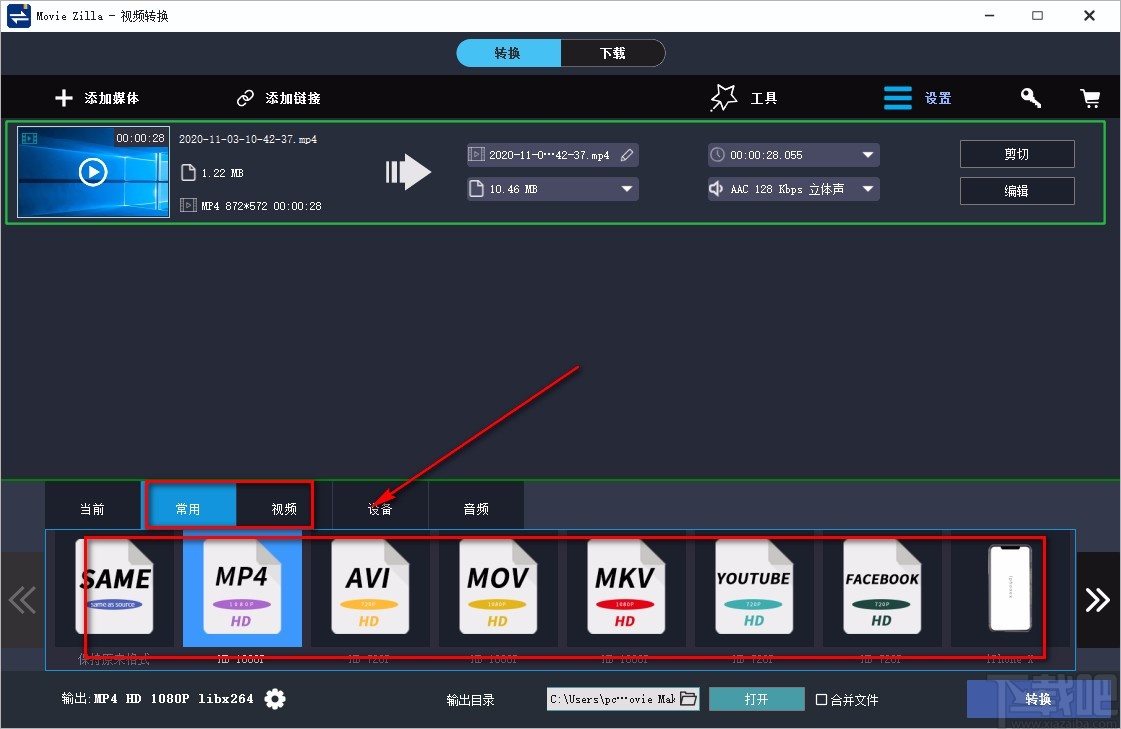Select the MKV HD output preset

[625, 590]
